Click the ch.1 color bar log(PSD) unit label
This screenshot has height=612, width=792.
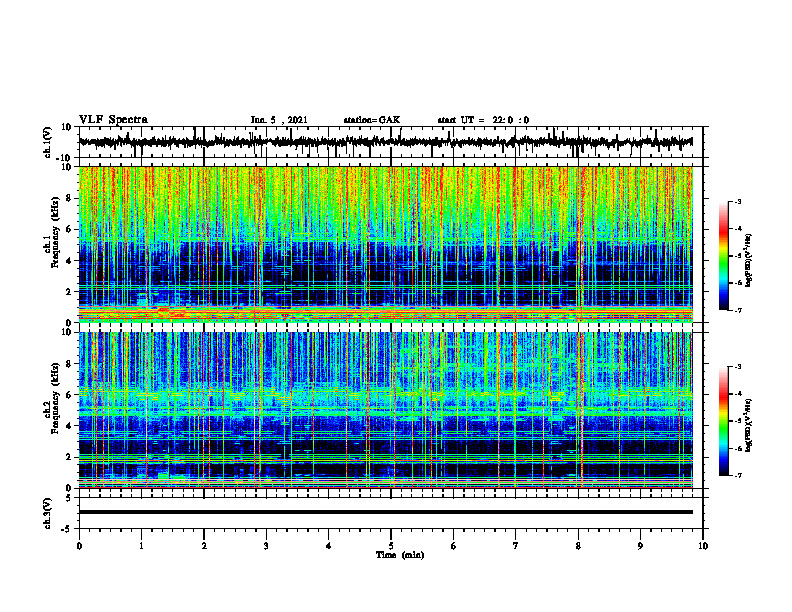(x=748, y=260)
